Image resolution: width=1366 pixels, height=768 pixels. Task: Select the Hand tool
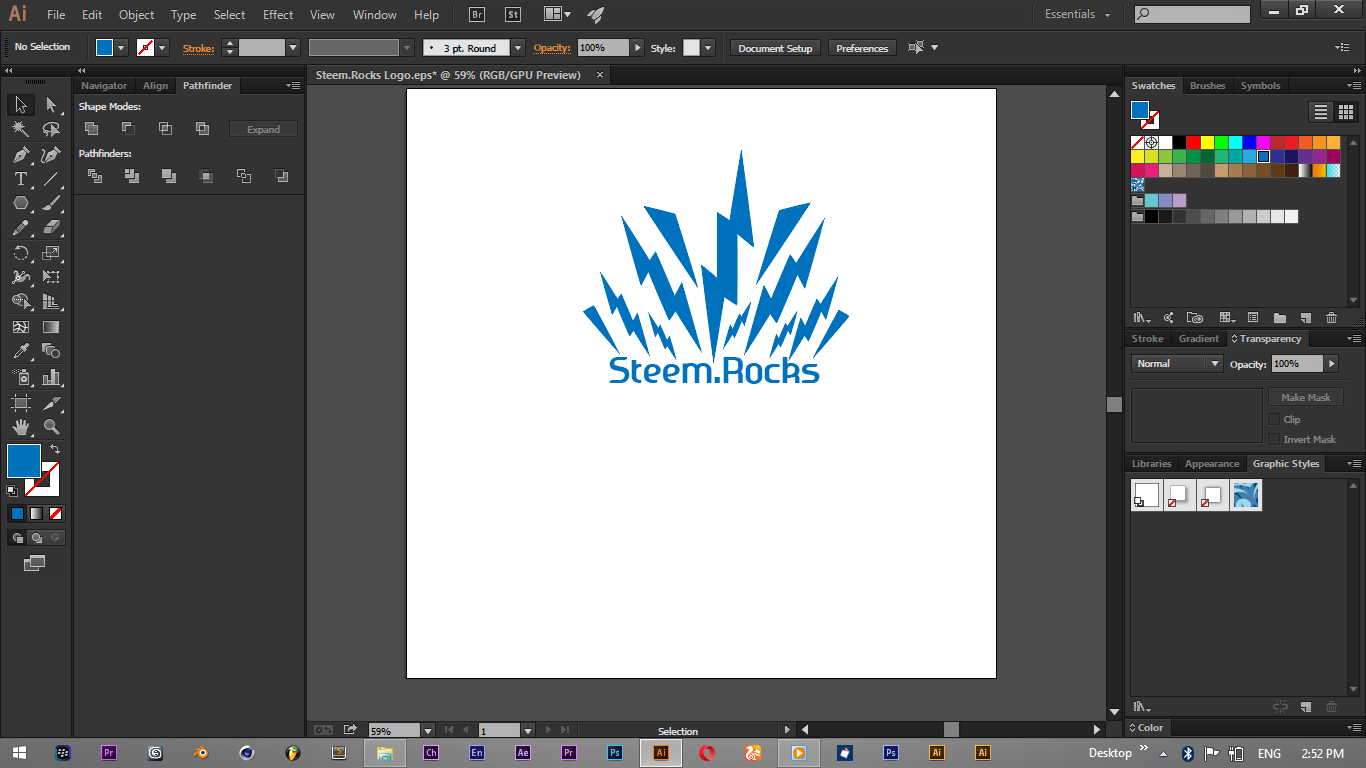[20, 427]
